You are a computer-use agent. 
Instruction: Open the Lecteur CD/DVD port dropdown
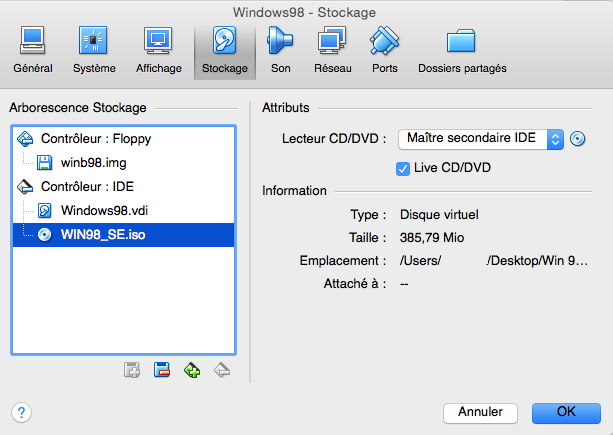(481, 139)
